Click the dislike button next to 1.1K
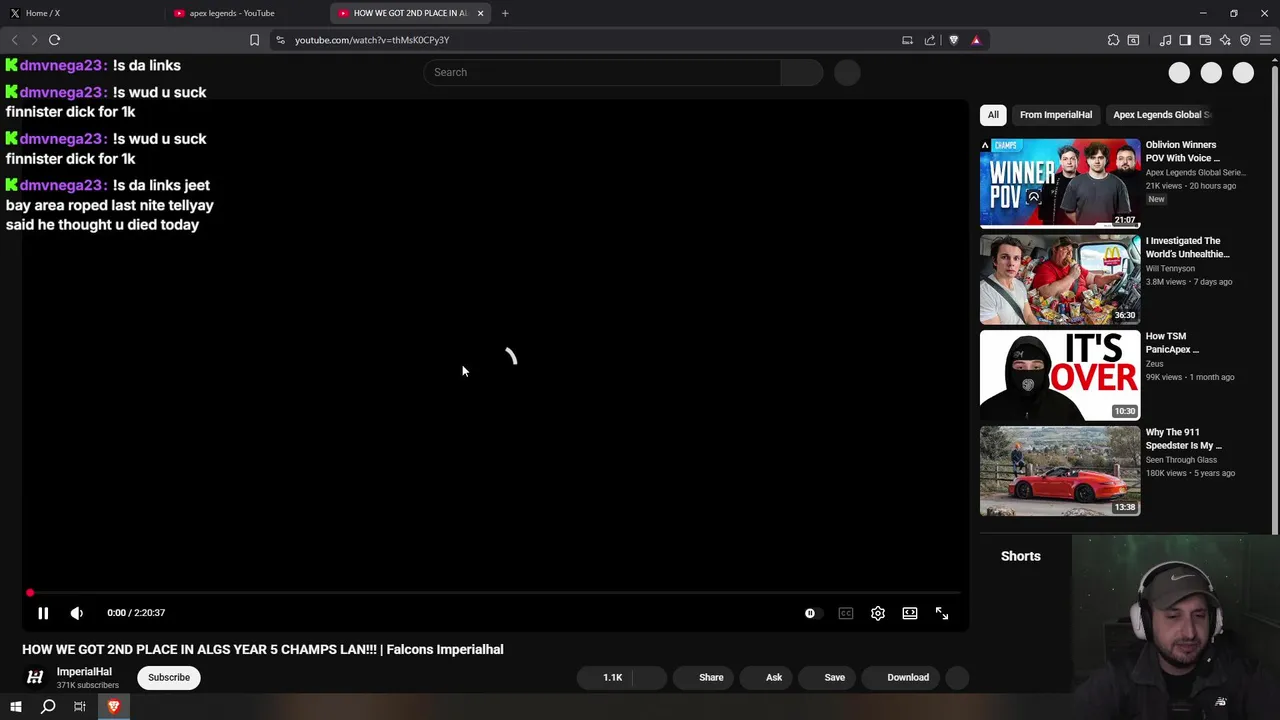 [650, 677]
